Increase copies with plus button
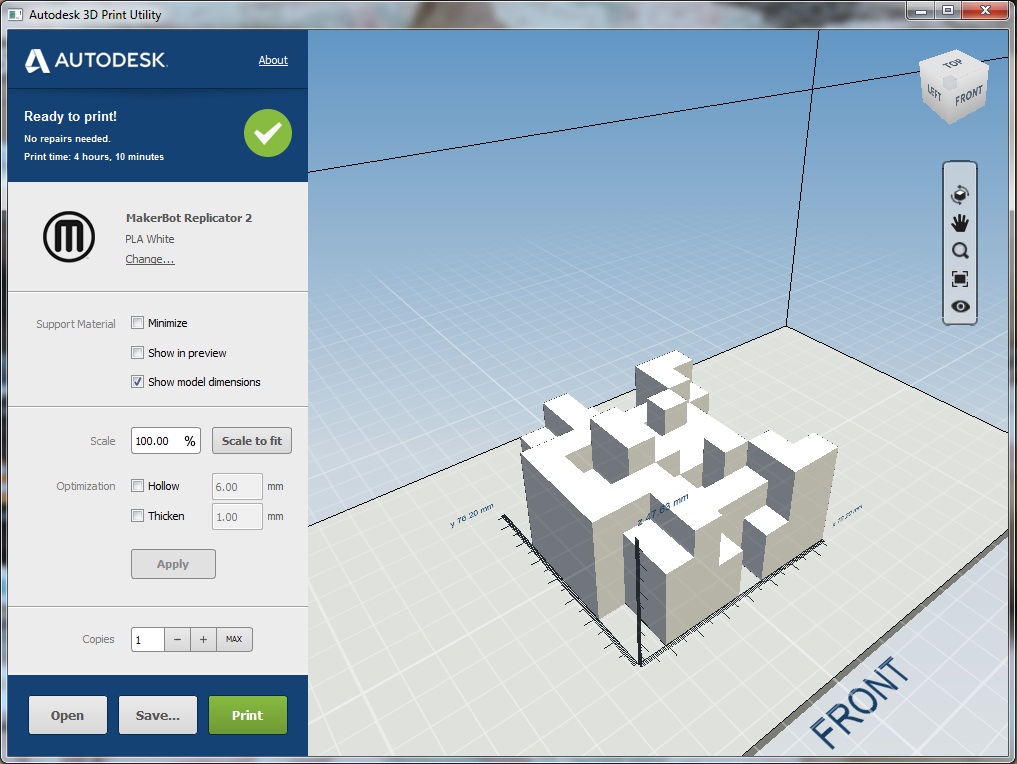 203,639
